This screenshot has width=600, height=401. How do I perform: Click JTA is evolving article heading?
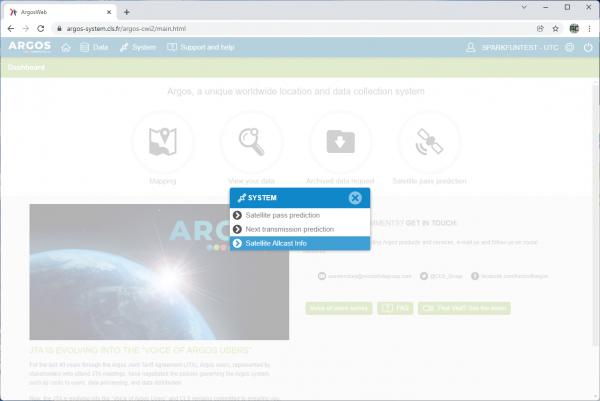(x=140, y=350)
